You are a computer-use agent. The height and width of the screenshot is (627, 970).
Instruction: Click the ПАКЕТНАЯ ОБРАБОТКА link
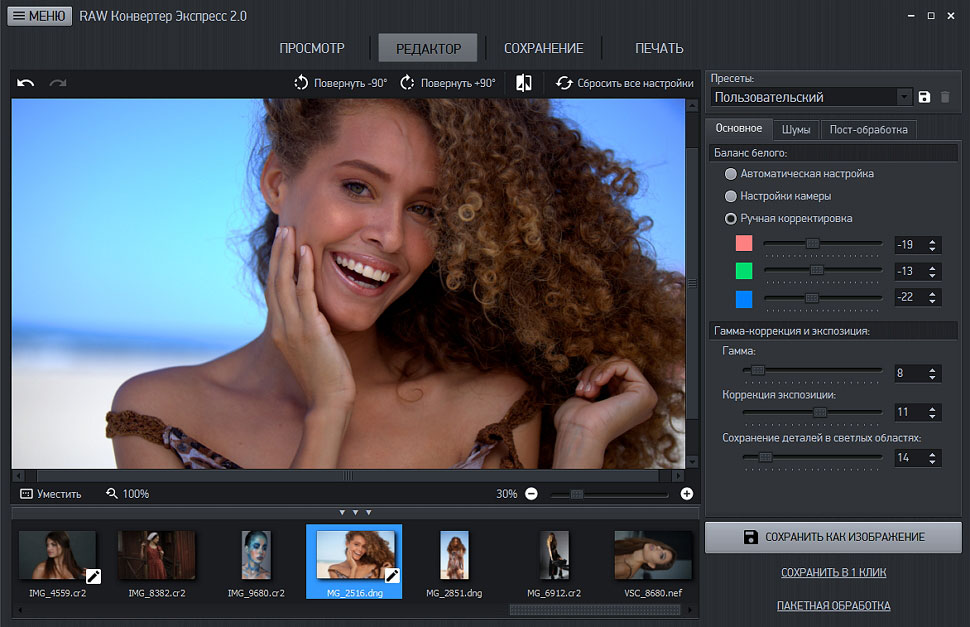pos(833,605)
